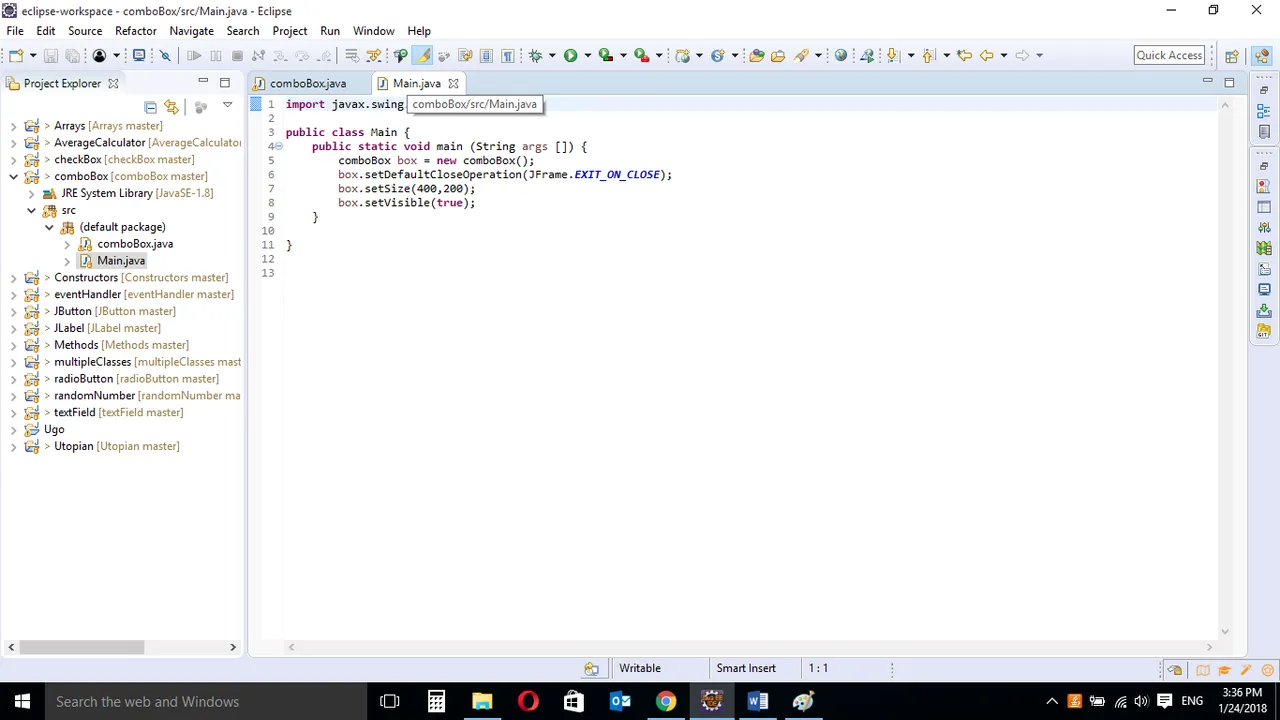Click the Quick Access search field
Image resolution: width=1280 pixels, height=720 pixels.
pos(1169,55)
